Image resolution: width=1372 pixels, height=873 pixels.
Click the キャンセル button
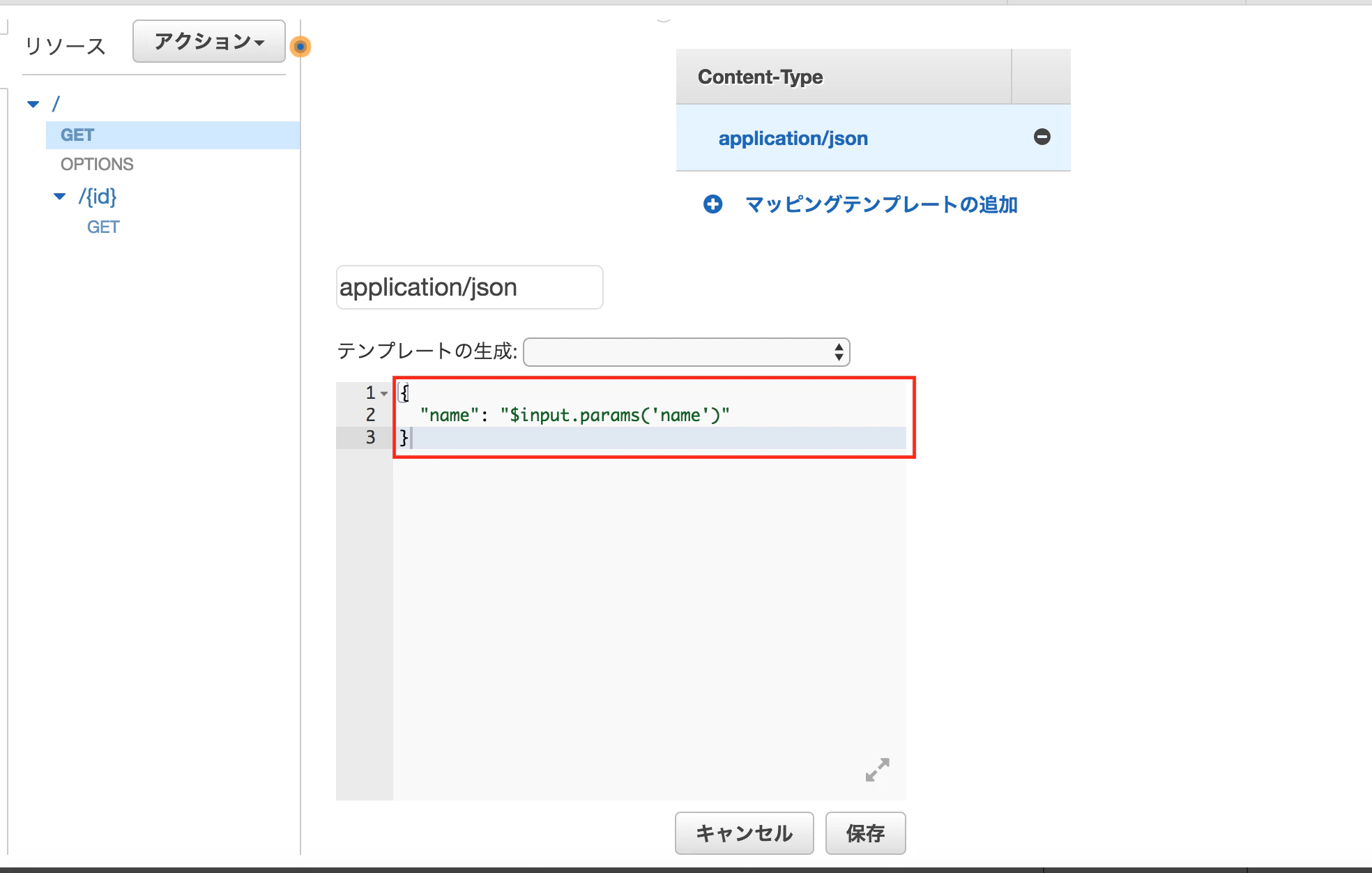pyautogui.click(x=745, y=833)
